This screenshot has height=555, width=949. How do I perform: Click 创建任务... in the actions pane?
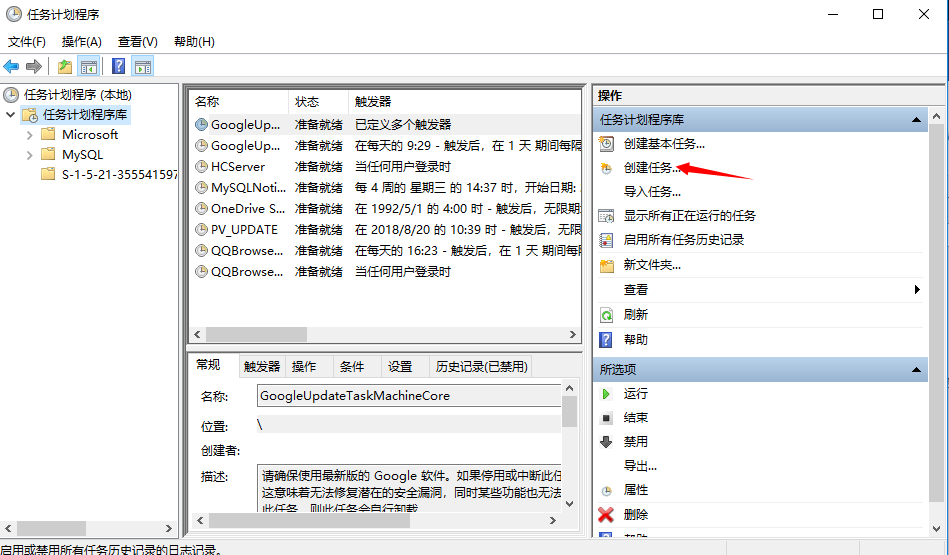652,168
